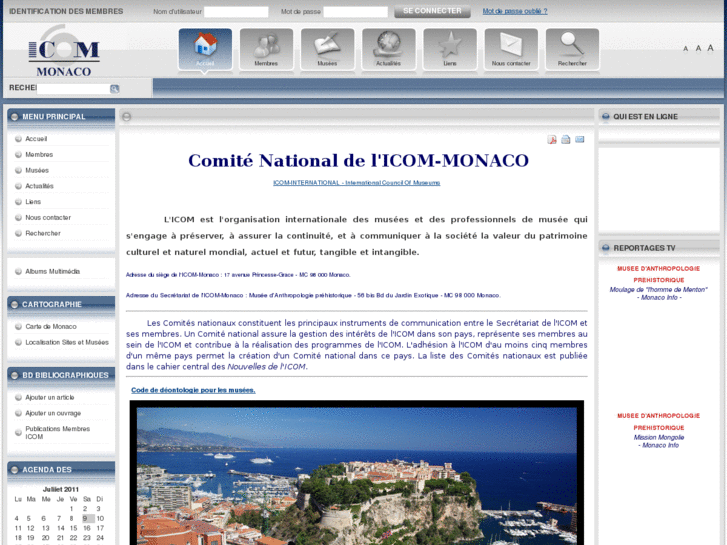
Task: Collapse the Agenda panel
Action: pos(14,470)
